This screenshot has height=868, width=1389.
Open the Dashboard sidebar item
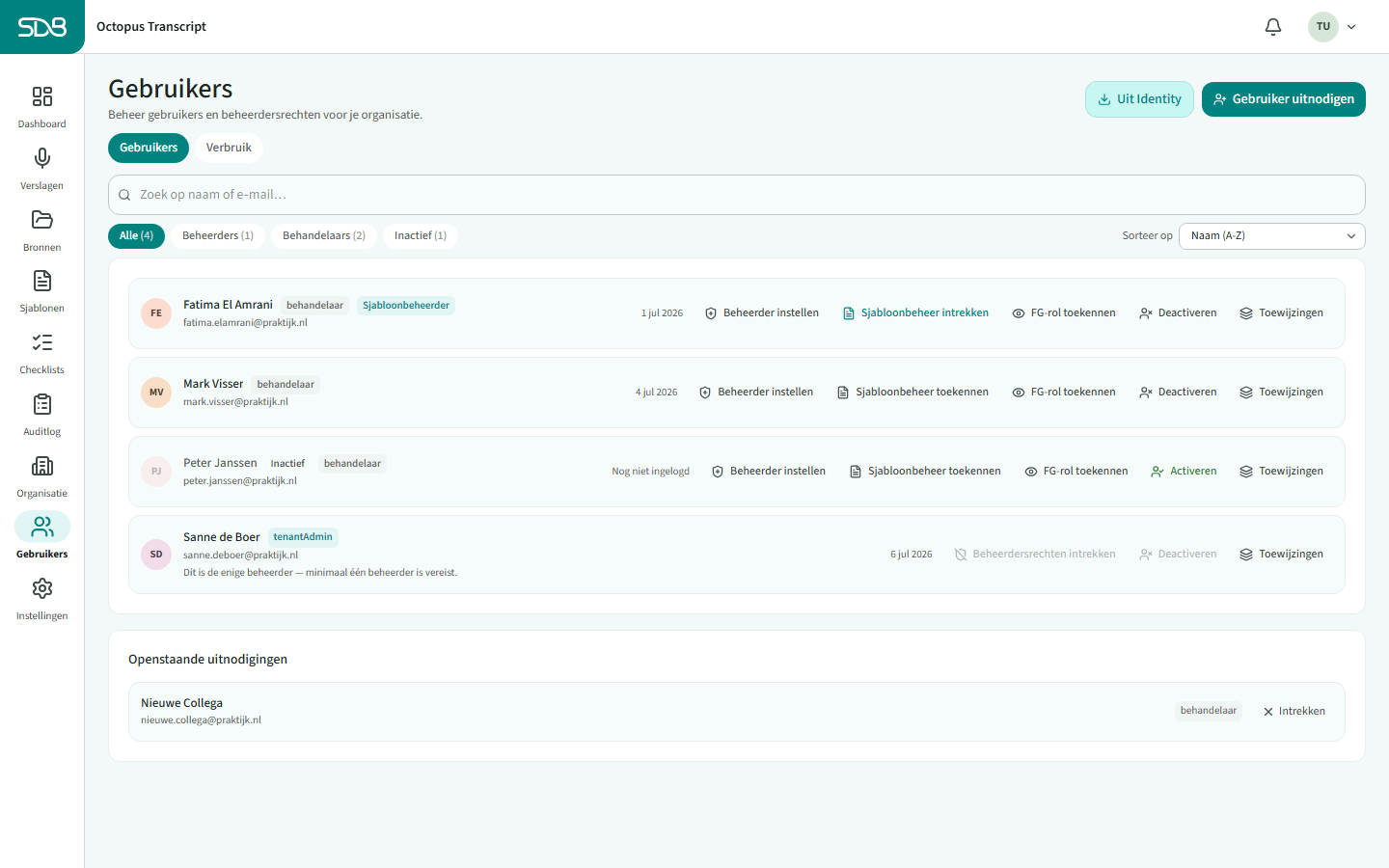pyautogui.click(x=41, y=106)
